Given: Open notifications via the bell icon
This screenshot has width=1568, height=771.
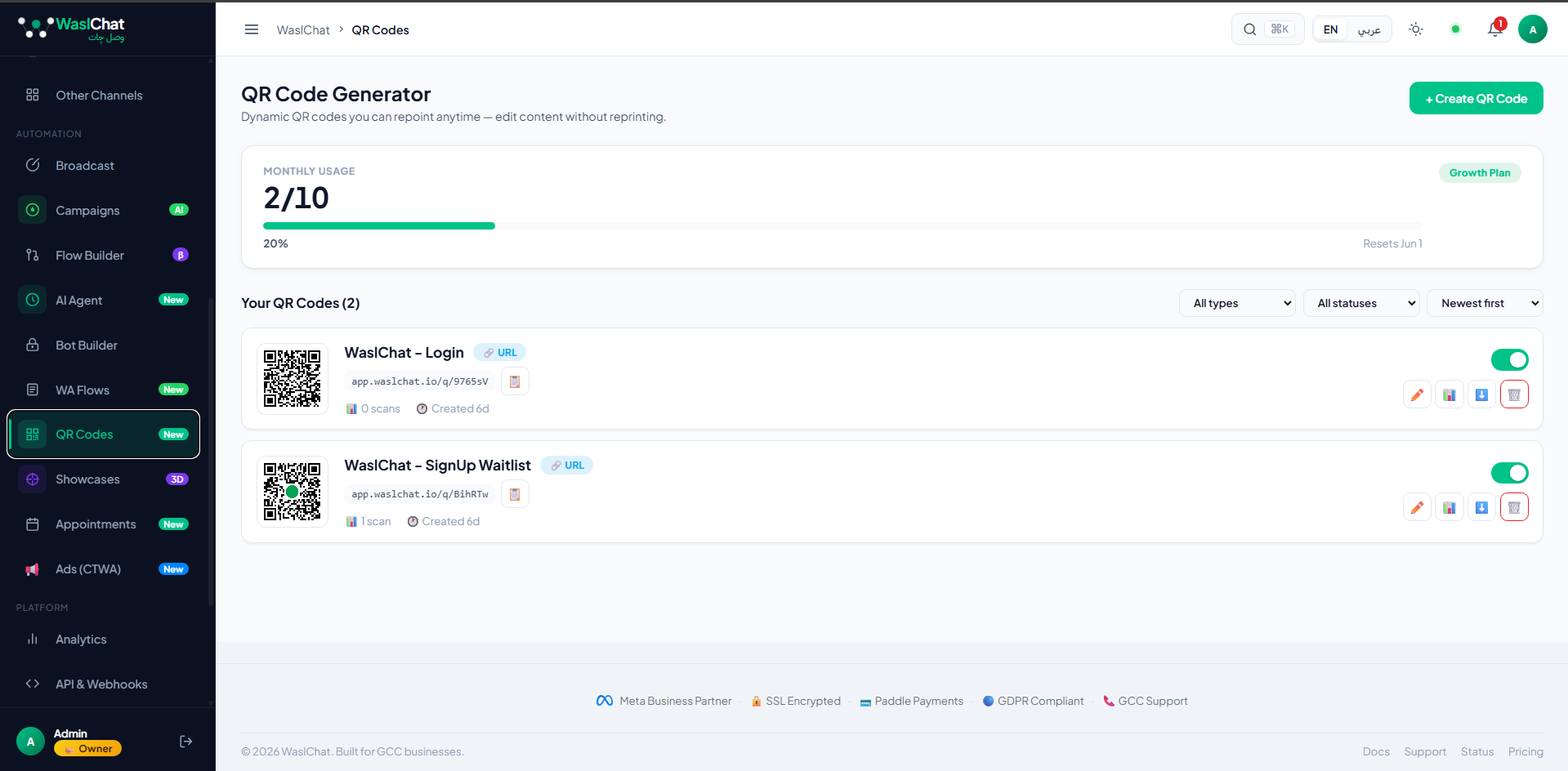Looking at the screenshot, I should pyautogui.click(x=1495, y=29).
